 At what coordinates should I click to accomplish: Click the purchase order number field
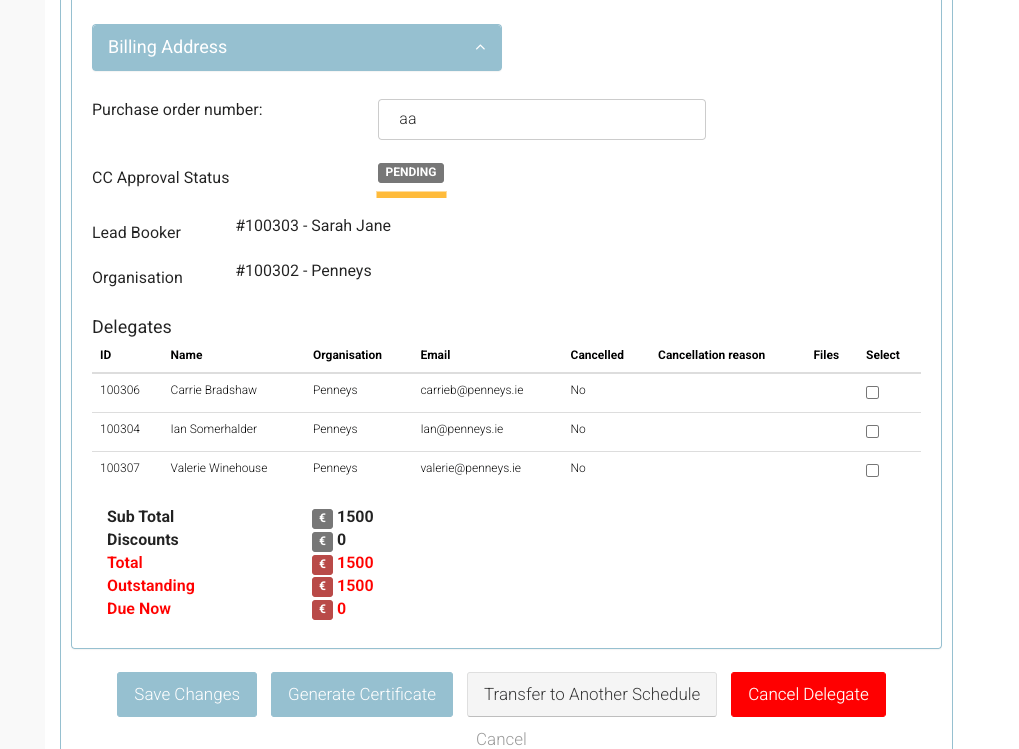(541, 119)
